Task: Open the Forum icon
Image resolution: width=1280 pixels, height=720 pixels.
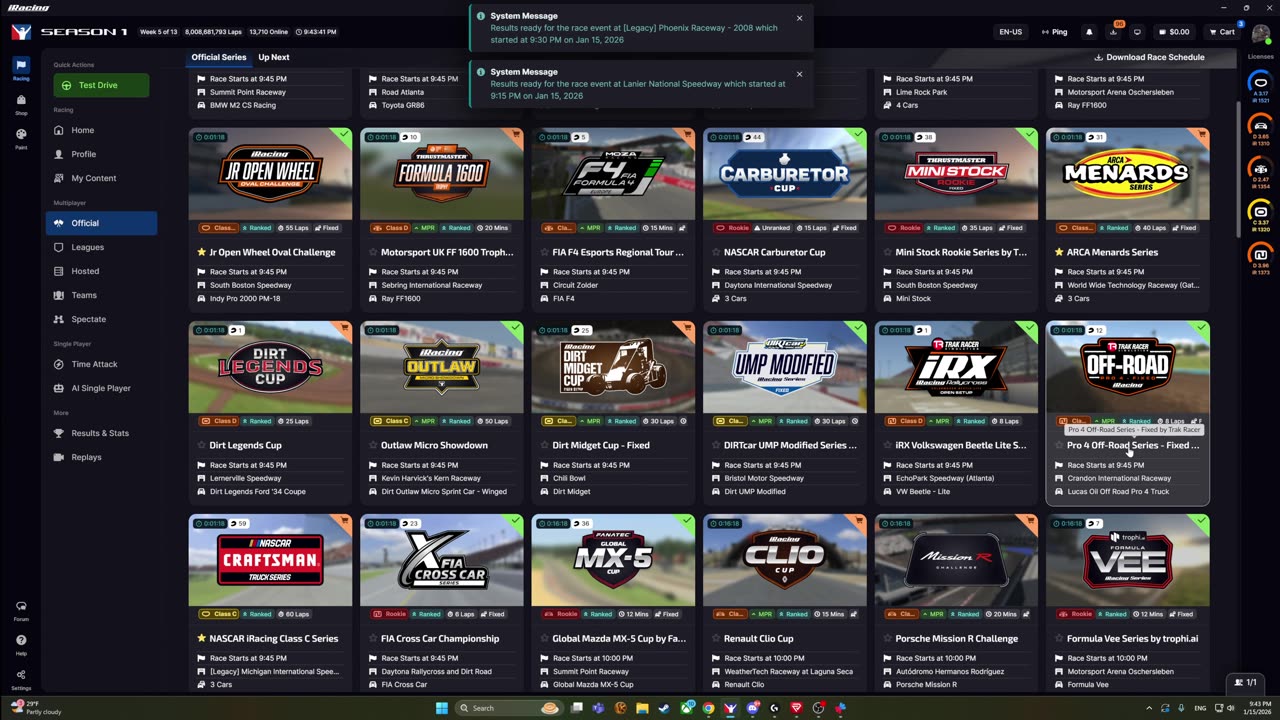Action: [x=21, y=610]
